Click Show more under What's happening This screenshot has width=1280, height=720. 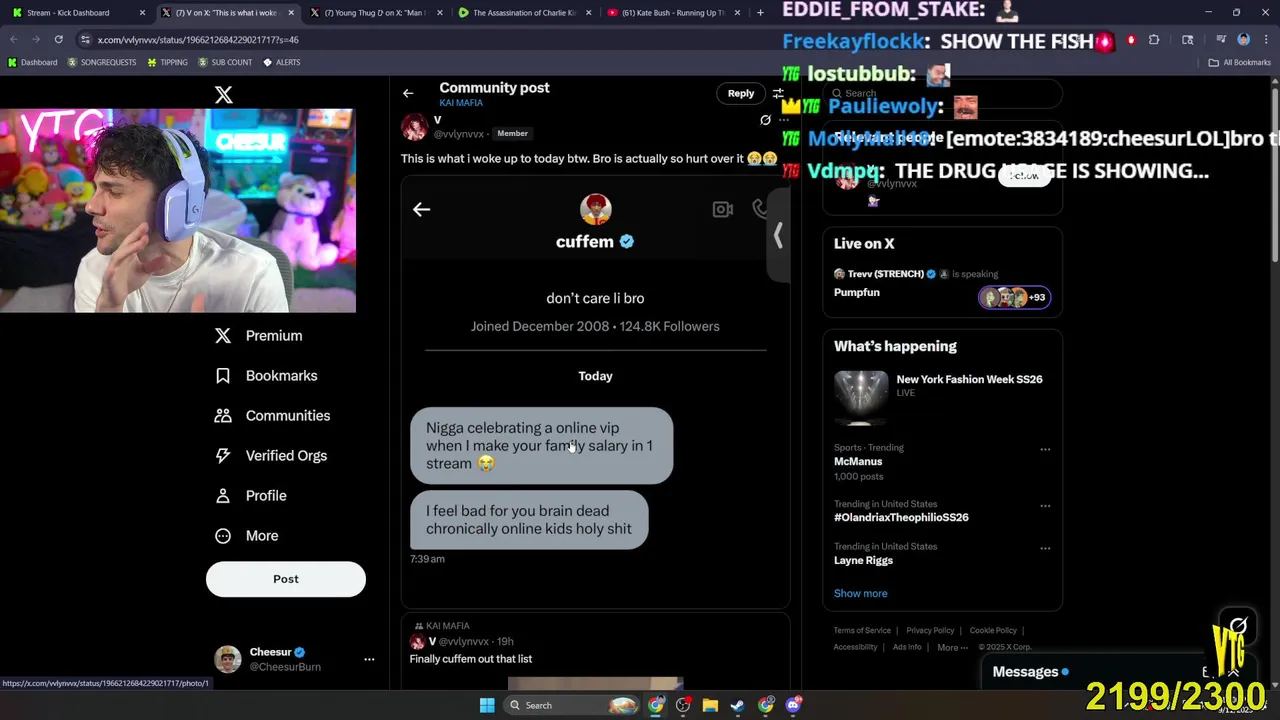click(x=860, y=593)
